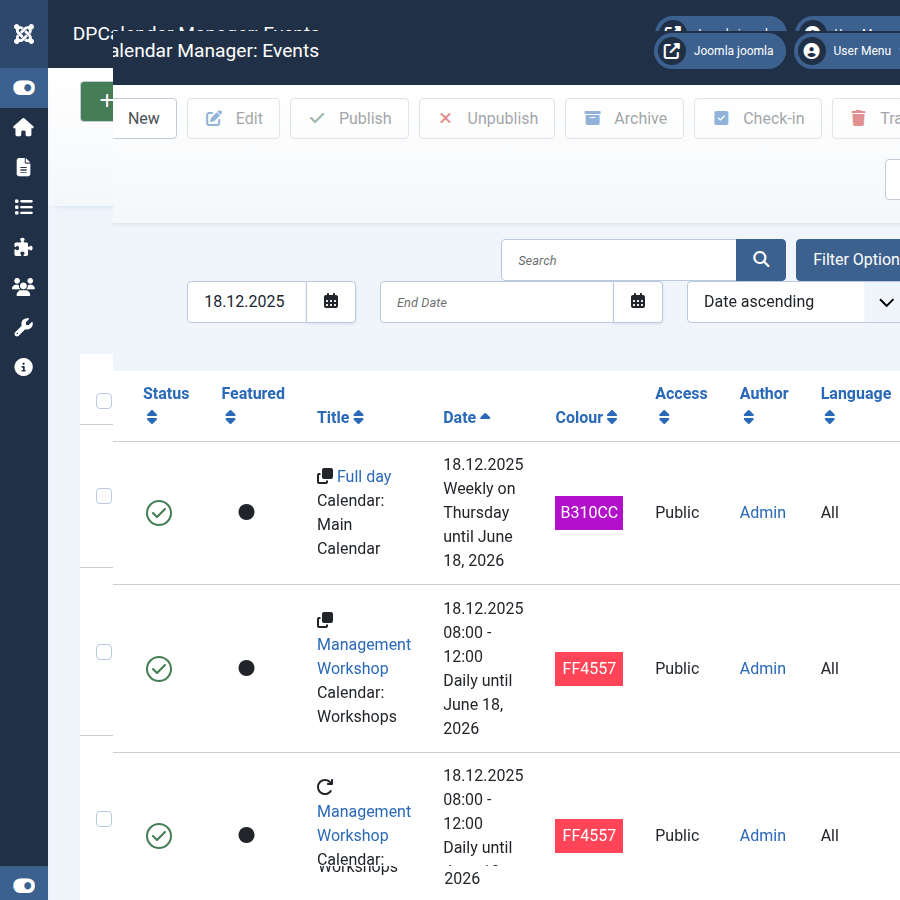Viewport: 900px width, 900px height.
Task: Tick the checkbox for Full day event
Action: pos(104,496)
